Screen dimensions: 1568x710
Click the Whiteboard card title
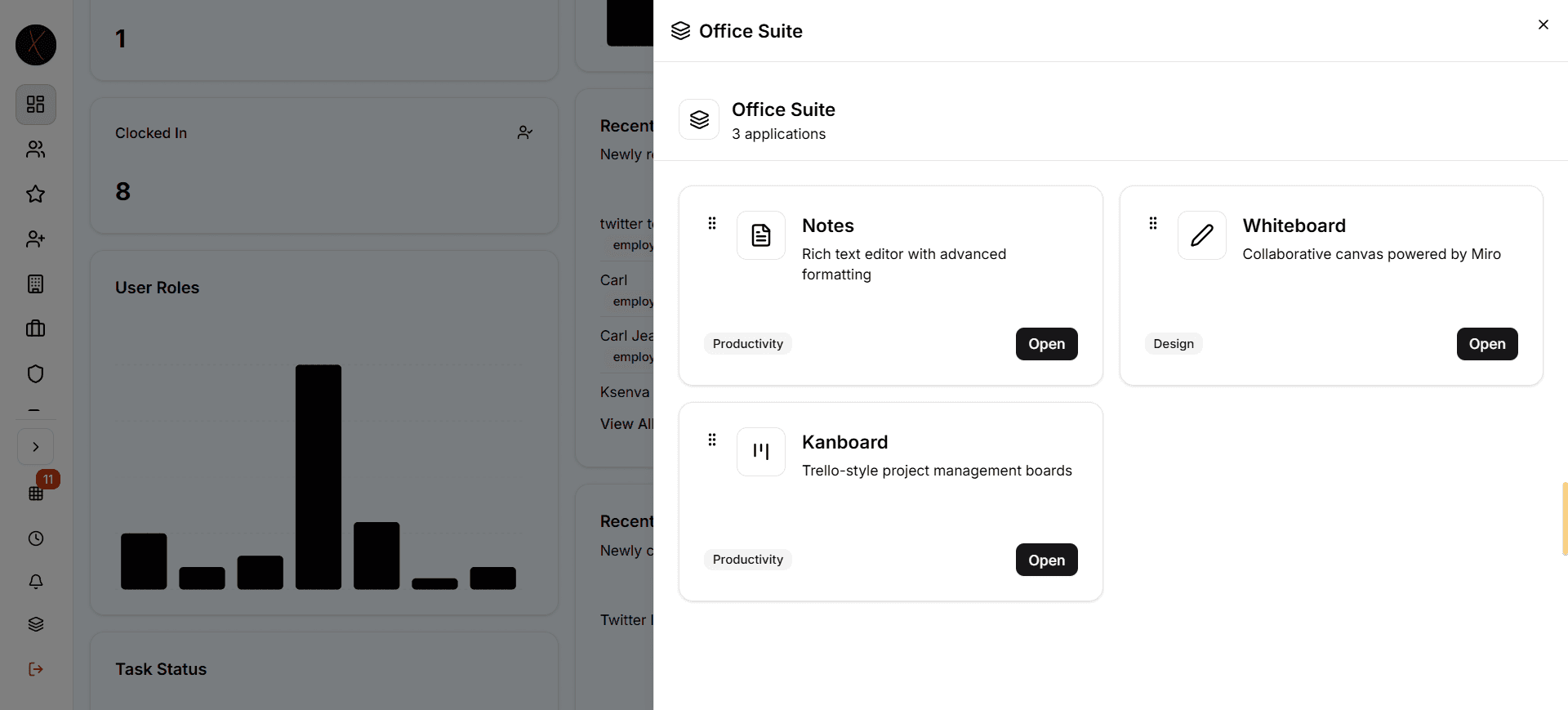point(1294,226)
